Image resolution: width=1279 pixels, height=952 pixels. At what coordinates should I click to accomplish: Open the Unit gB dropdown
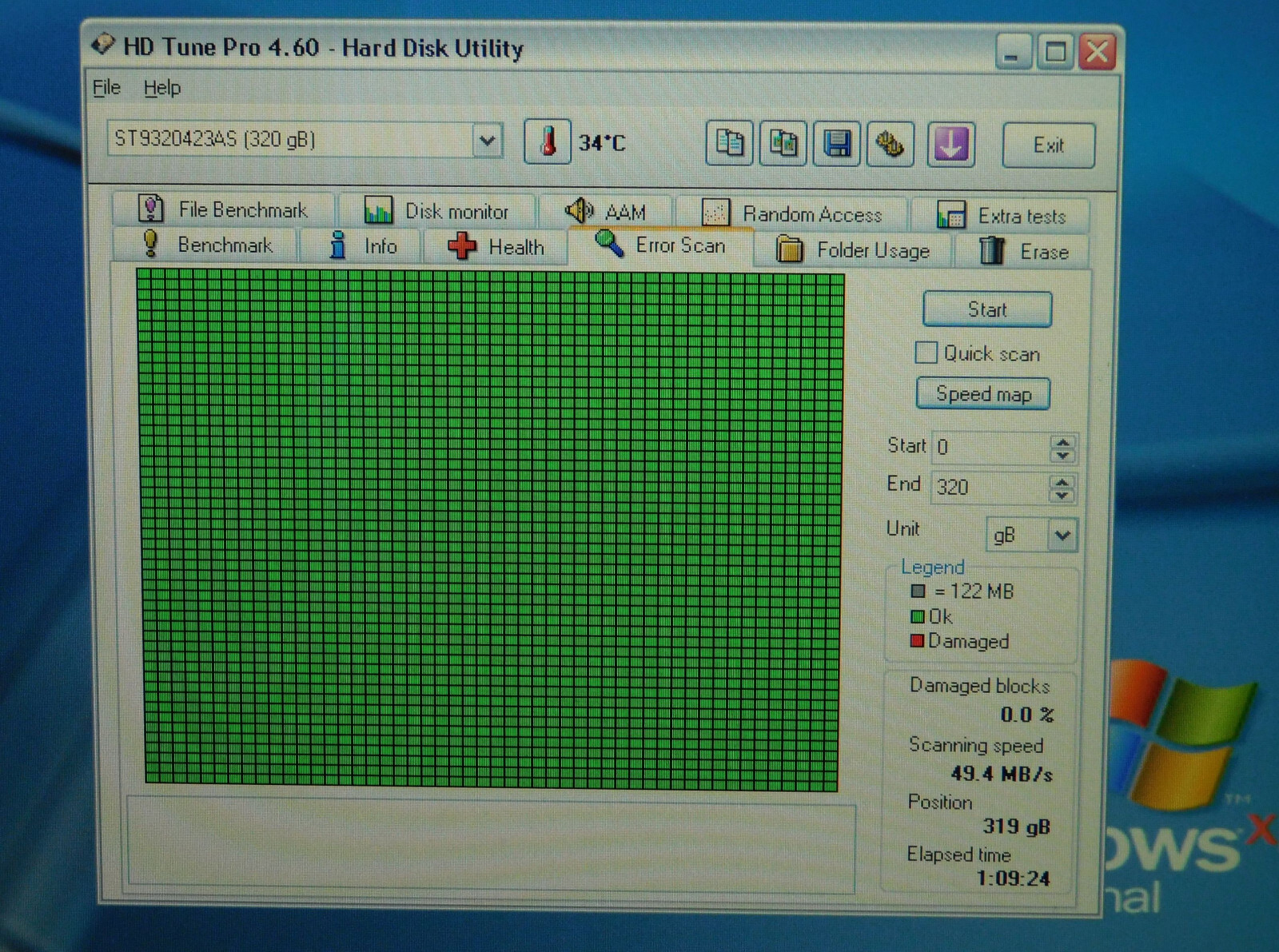(1062, 535)
